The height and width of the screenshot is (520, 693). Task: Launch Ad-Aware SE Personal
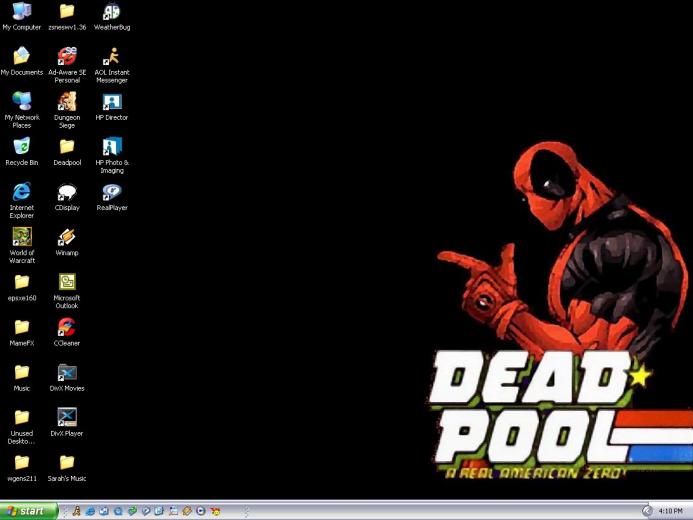click(x=67, y=65)
